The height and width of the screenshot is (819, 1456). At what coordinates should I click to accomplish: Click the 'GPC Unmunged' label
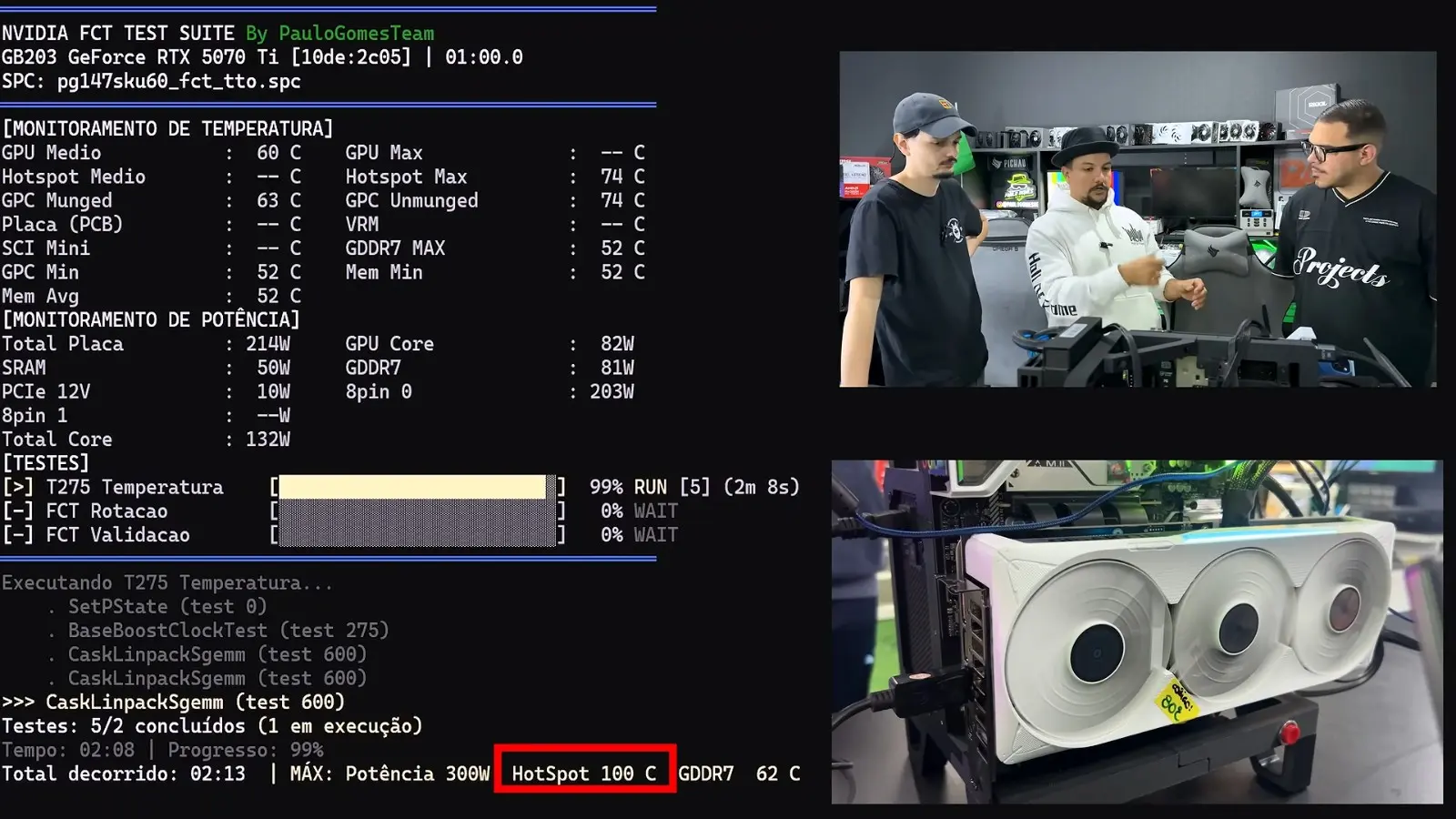pos(411,200)
